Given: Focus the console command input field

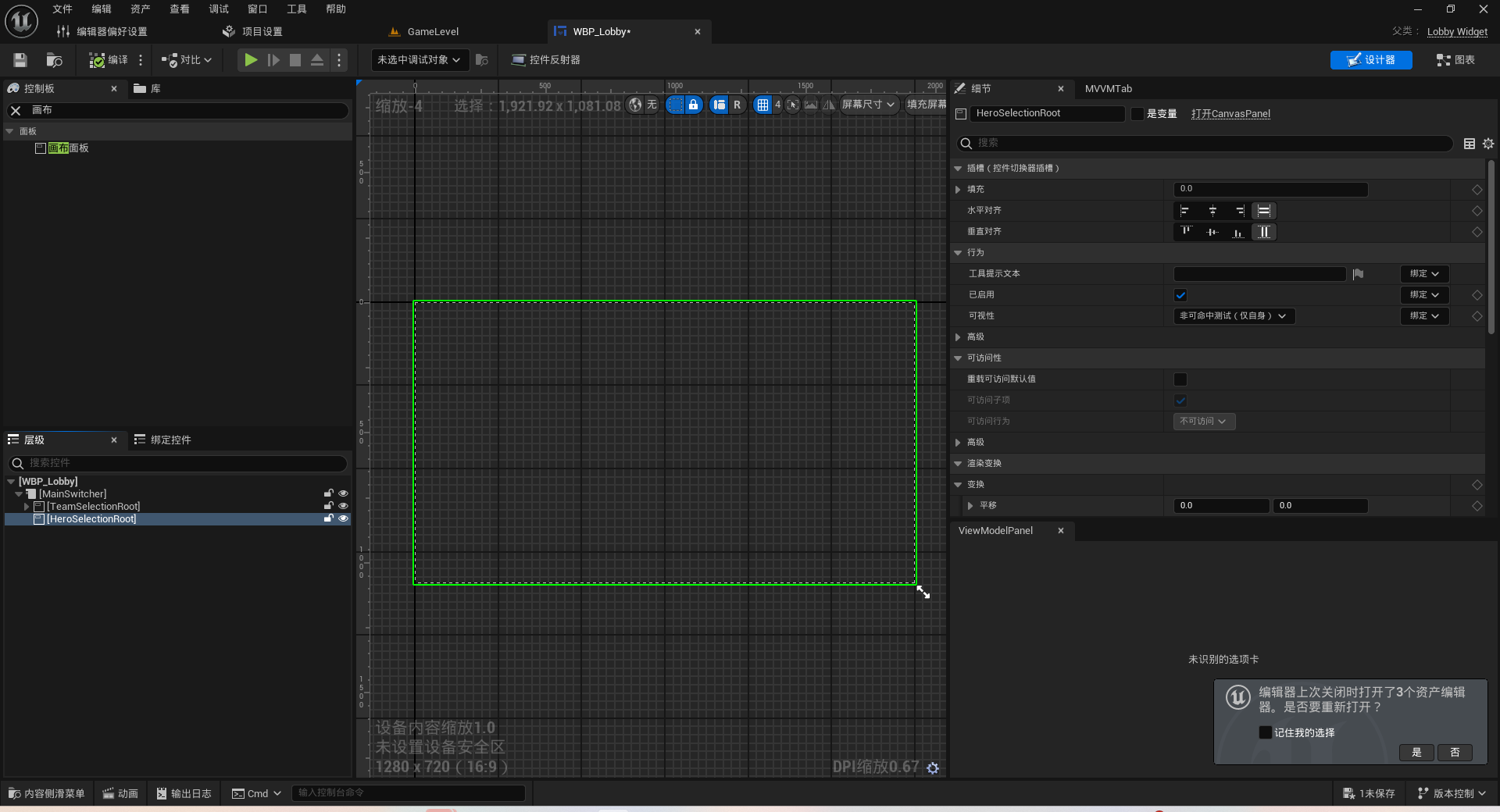Looking at the screenshot, I should tap(408, 793).
